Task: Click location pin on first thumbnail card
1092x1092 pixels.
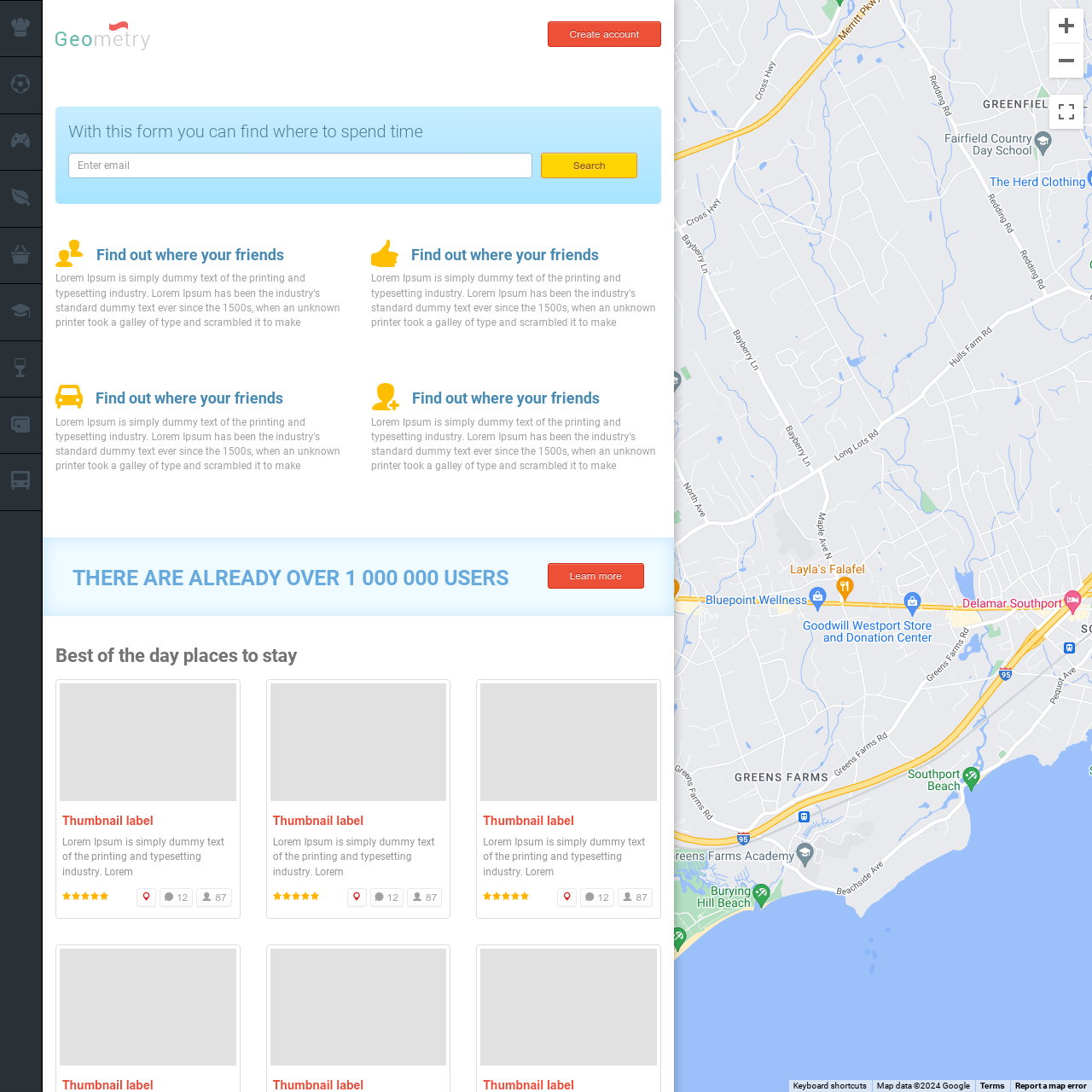Action: (146, 897)
